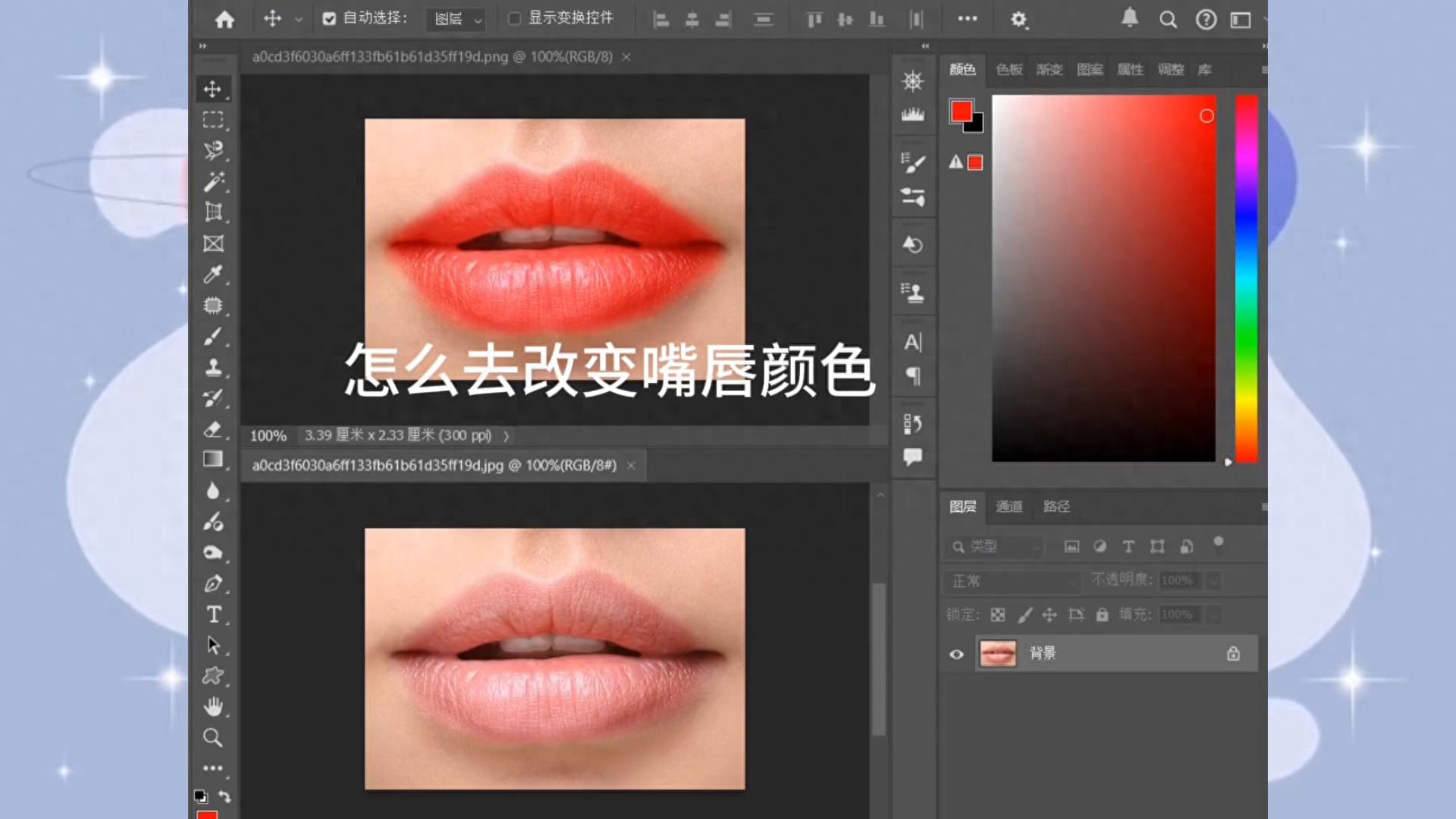Open notifications bell
Image resolution: width=1456 pixels, height=819 pixels.
pyautogui.click(x=1130, y=18)
